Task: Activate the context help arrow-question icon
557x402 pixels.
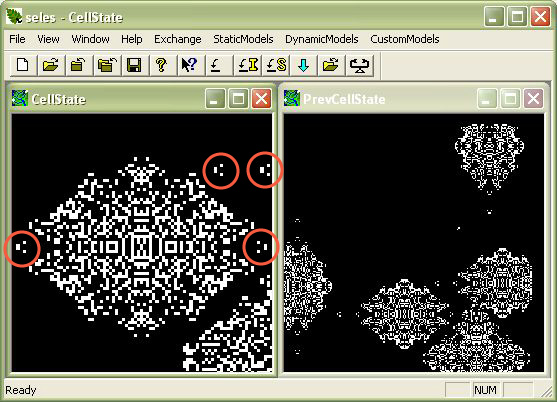Action: [x=189, y=65]
